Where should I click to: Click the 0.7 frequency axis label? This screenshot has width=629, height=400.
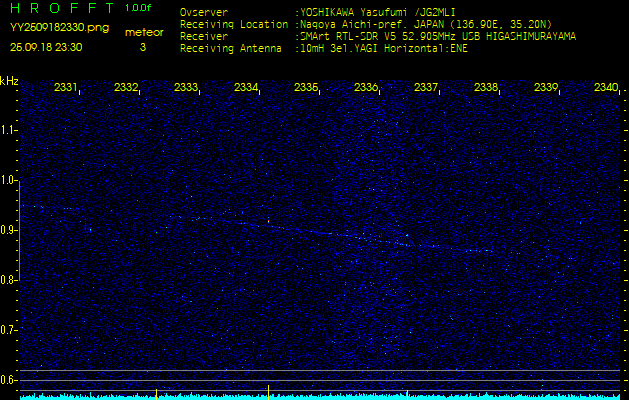coord(9,330)
